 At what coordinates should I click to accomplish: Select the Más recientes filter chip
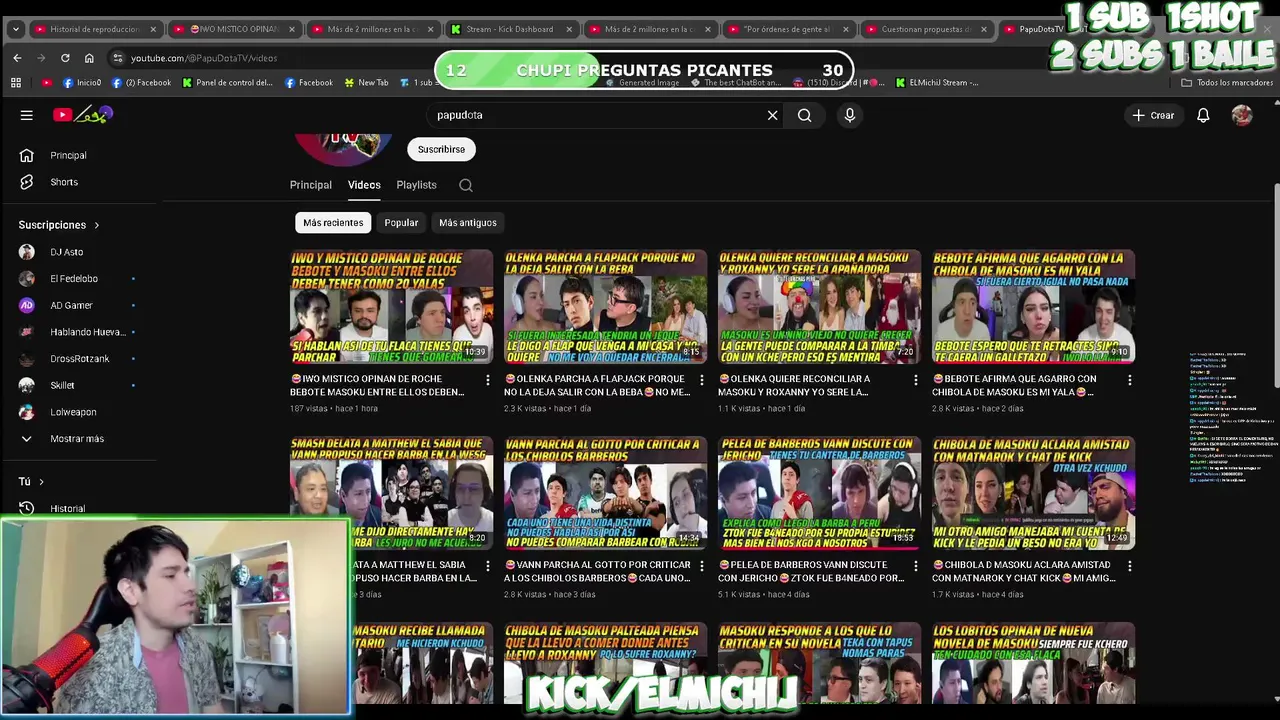(333, 223)
